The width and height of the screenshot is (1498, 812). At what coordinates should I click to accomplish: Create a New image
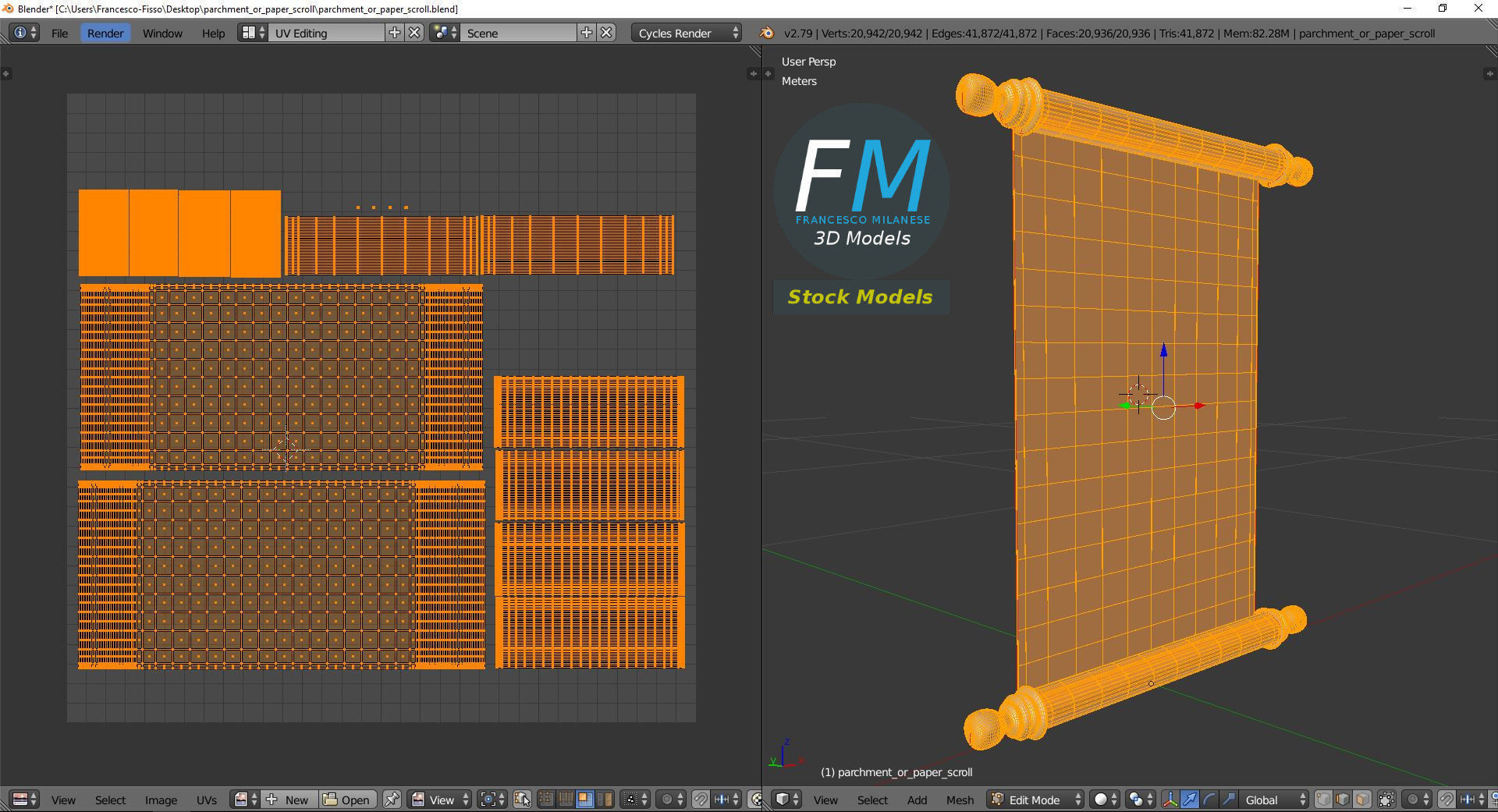pyautogui.click(x=289, y=800)
